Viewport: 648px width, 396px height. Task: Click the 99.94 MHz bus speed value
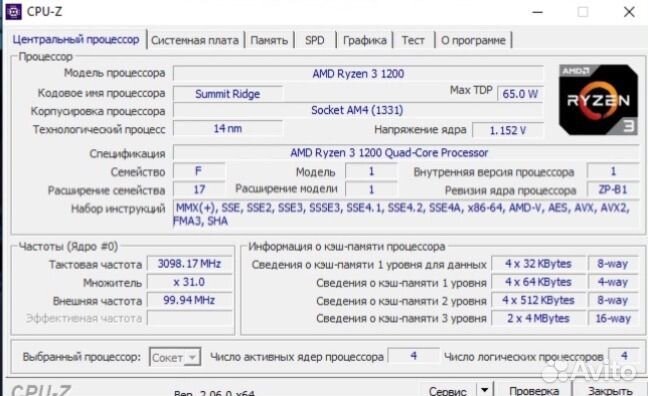pyautogui.click(x=189, y=300)
